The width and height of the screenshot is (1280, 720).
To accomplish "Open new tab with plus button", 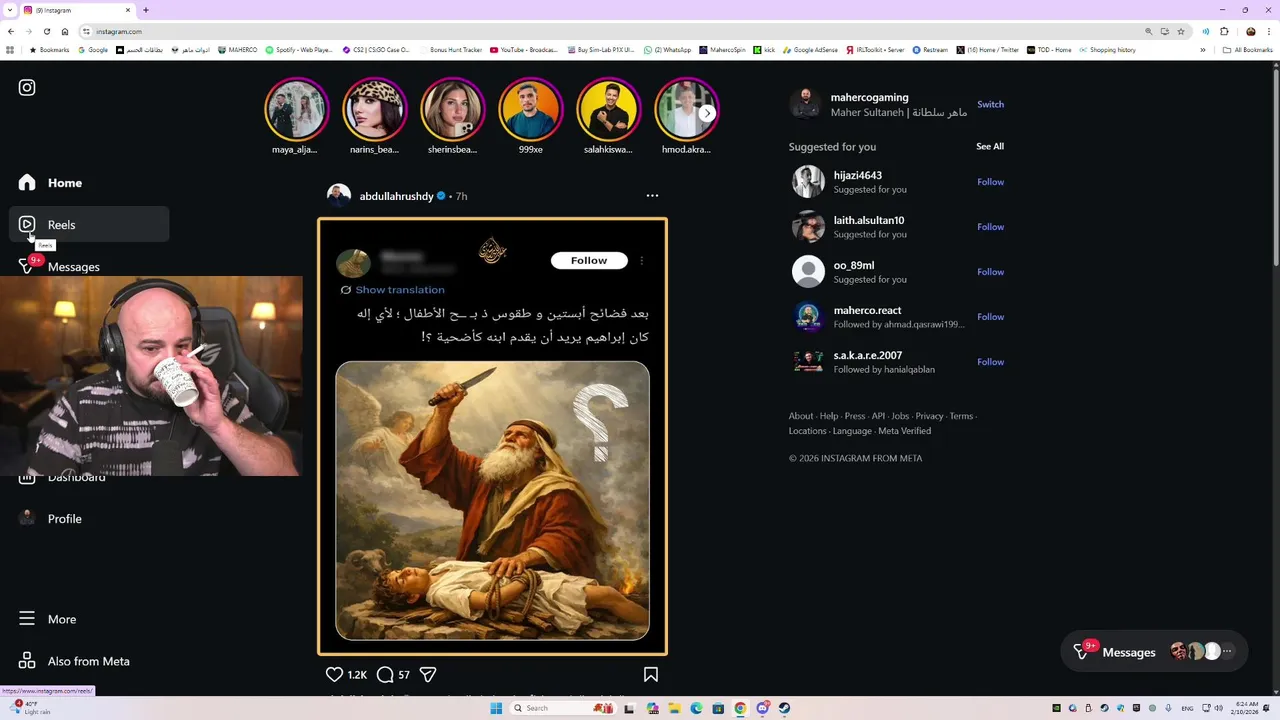I will coord(145,10).
